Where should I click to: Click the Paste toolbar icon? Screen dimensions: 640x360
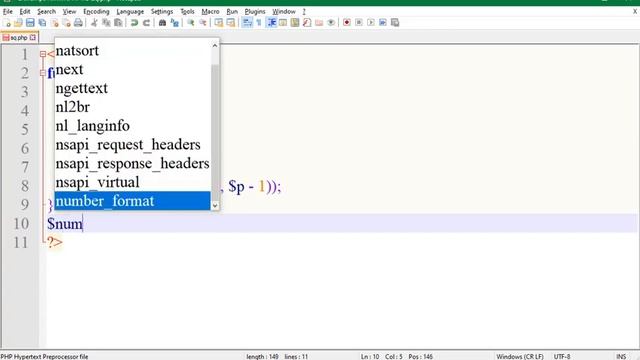pos(118,23)
